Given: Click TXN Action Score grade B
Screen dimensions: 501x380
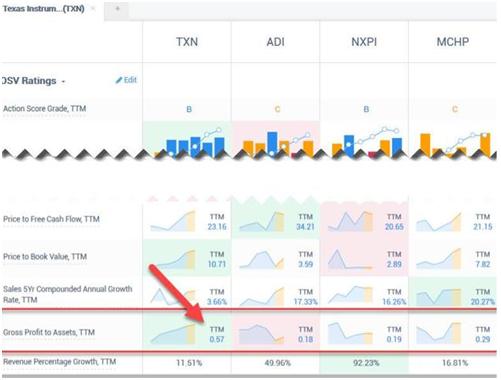Looking at the screenshot, I should [189, 109].
